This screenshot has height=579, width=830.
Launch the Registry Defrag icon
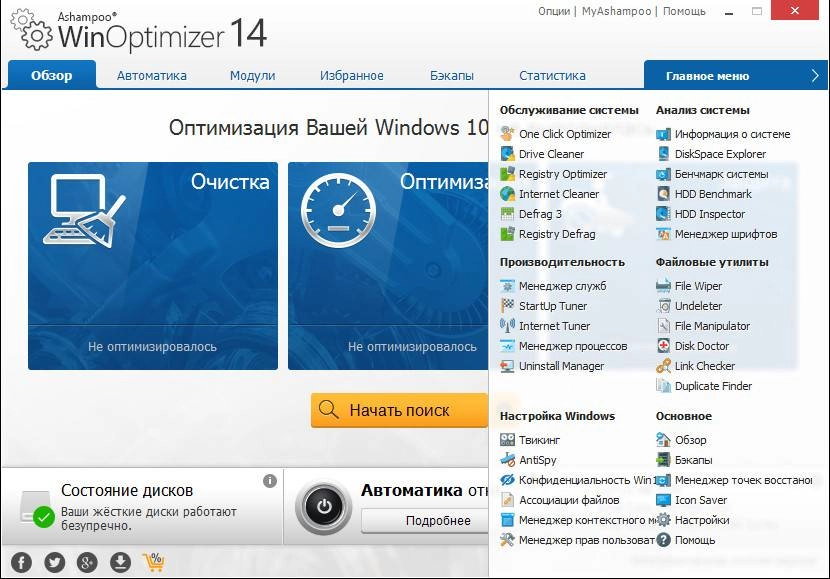tap(507, 234)
